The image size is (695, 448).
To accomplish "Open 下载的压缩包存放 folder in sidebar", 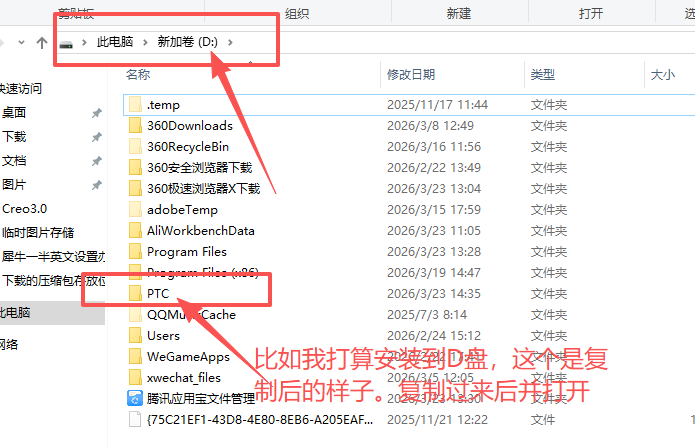I will [53, 280].
